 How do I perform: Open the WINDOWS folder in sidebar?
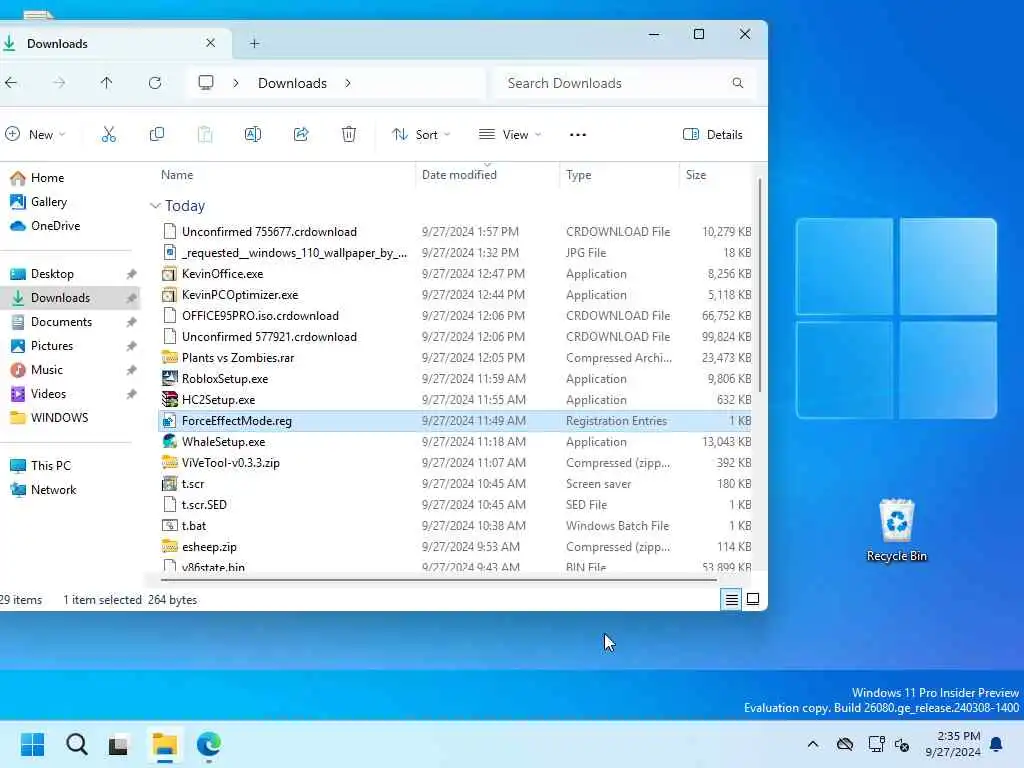50,418
